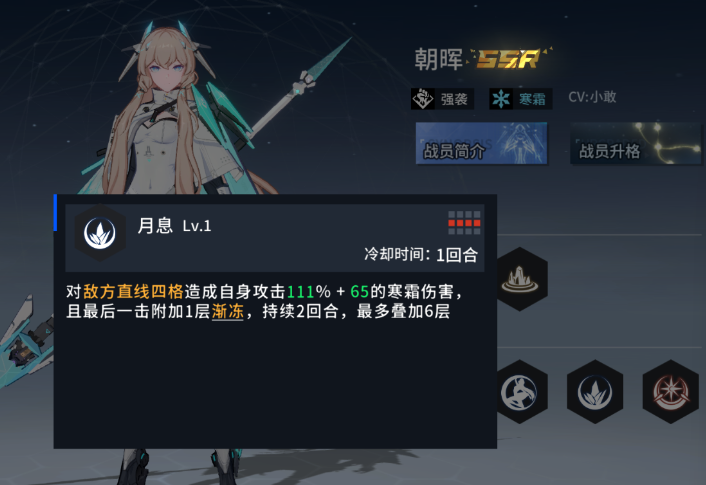706x485 pixels.
Task: Click the CV:小敢 voice actor label
Action: point(592,97)
